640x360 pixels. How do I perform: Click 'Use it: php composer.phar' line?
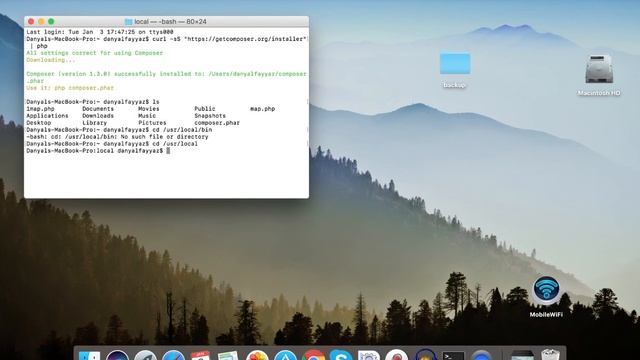[x=70, y=88]
